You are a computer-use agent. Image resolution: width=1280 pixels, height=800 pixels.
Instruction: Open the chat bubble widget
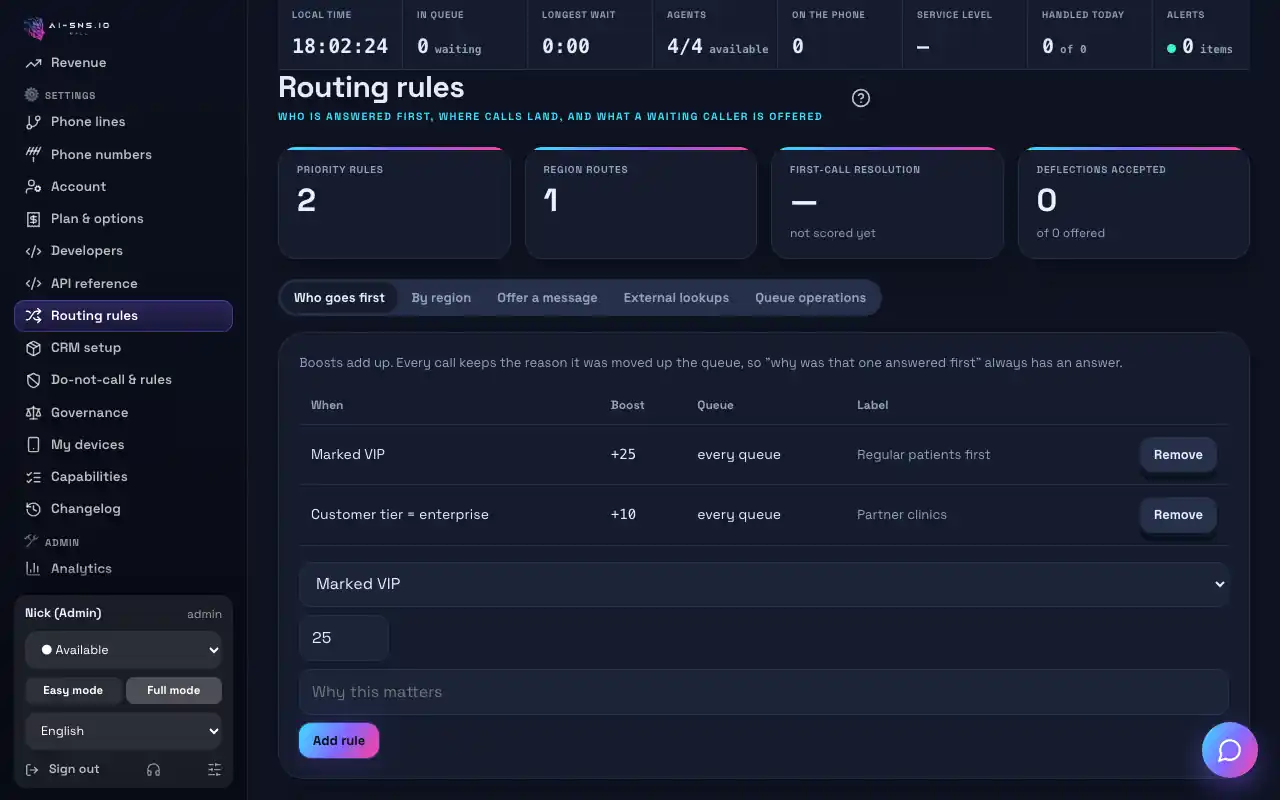1230,750
